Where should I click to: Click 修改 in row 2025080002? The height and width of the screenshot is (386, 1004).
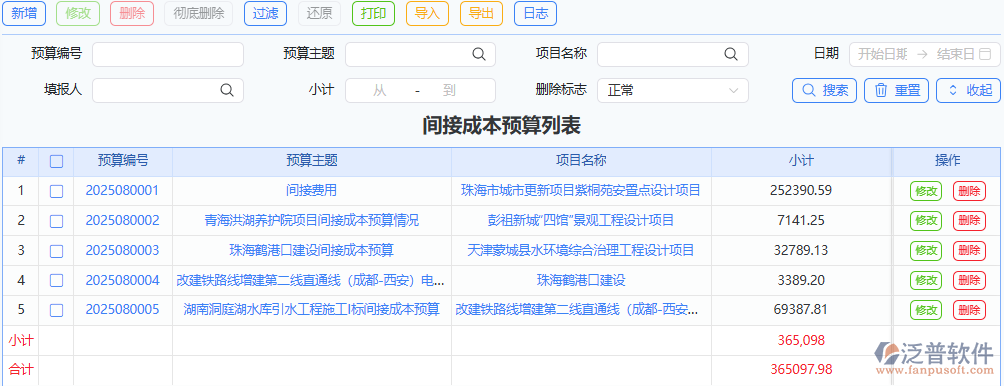(926, 221)
